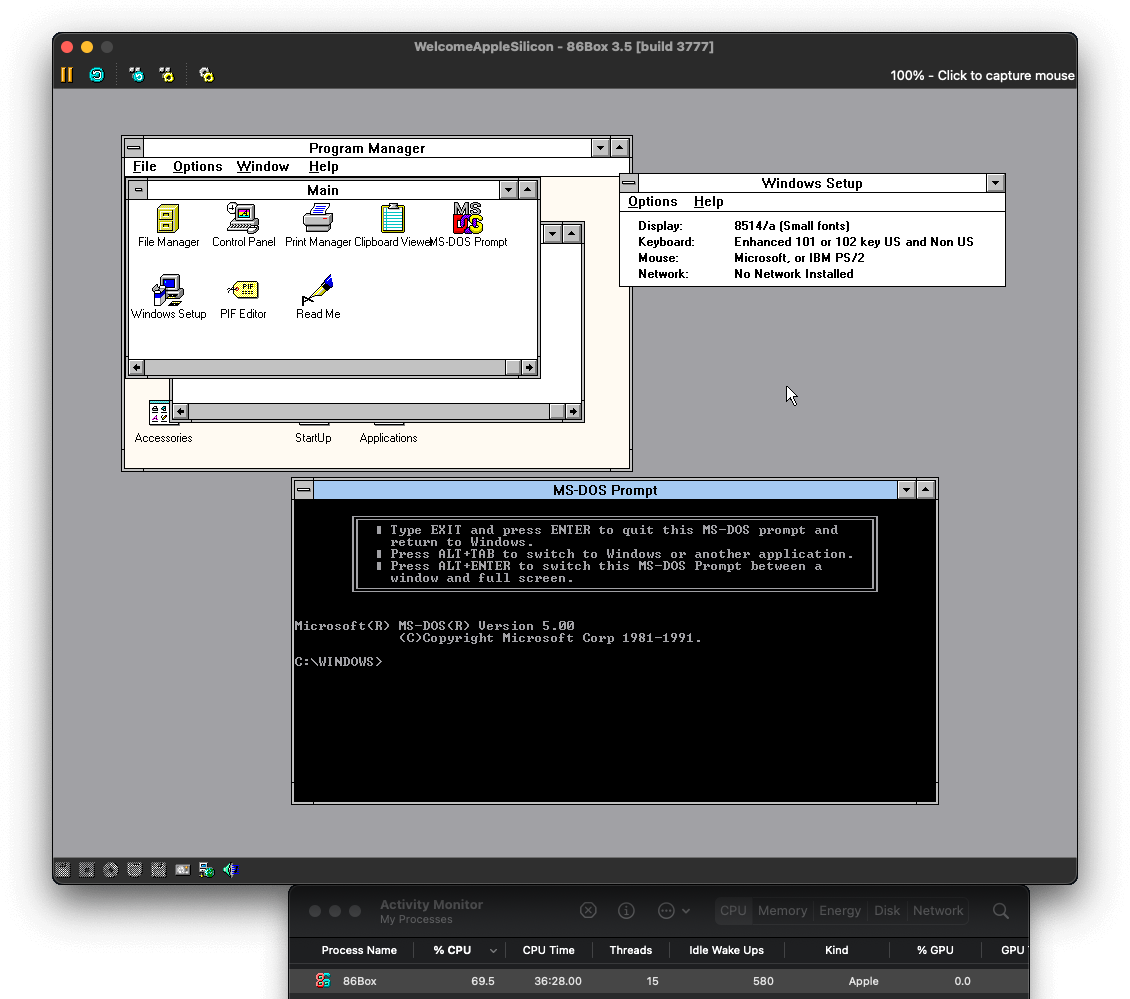Select the PIF Editor icon
Viewport: 1130px width, 999px height.
click(x=243, y=290)
